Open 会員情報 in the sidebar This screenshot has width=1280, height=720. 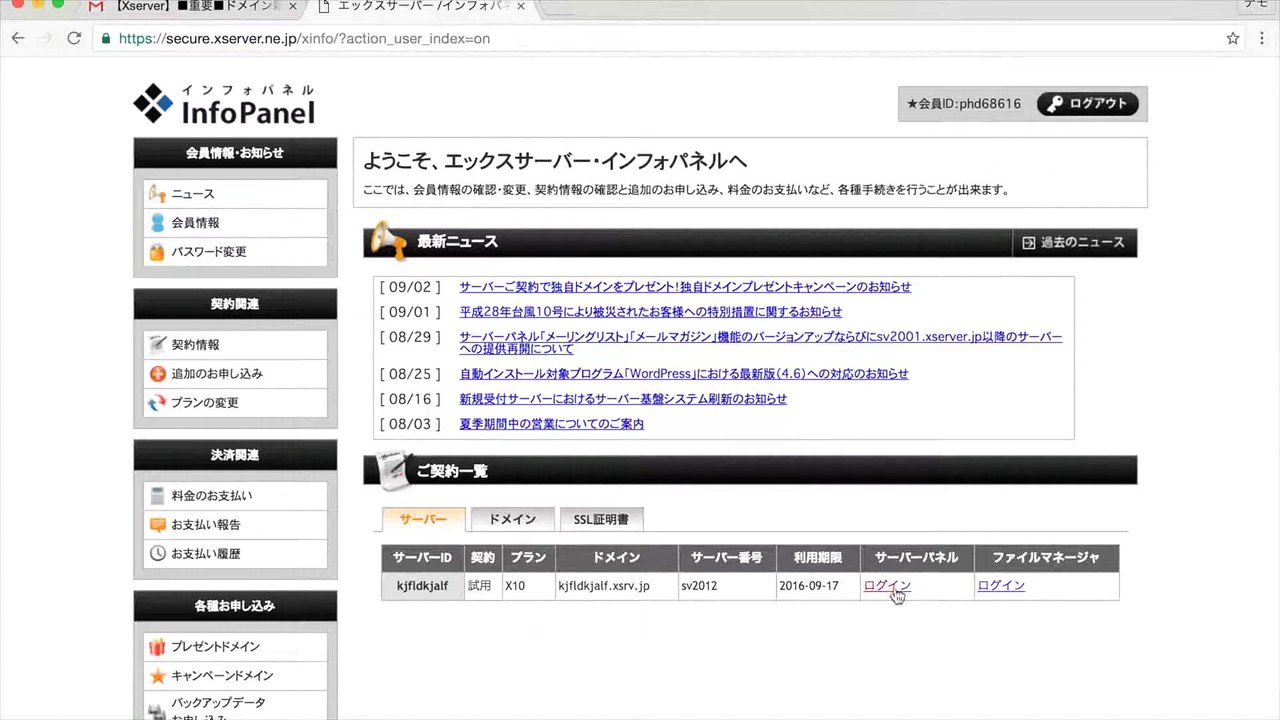pos(235,222)
